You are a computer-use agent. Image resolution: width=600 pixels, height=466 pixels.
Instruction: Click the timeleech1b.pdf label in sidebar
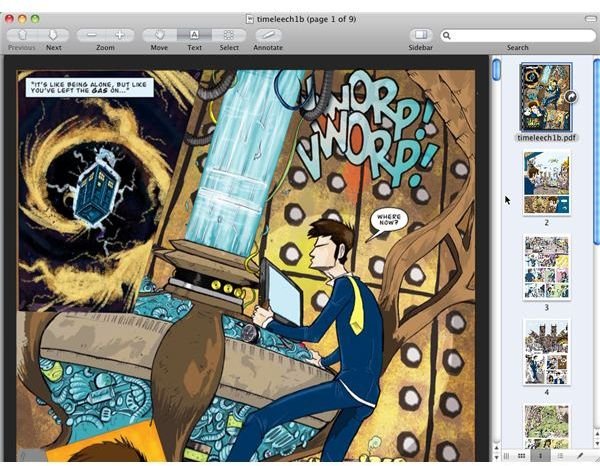coord(546,138)
